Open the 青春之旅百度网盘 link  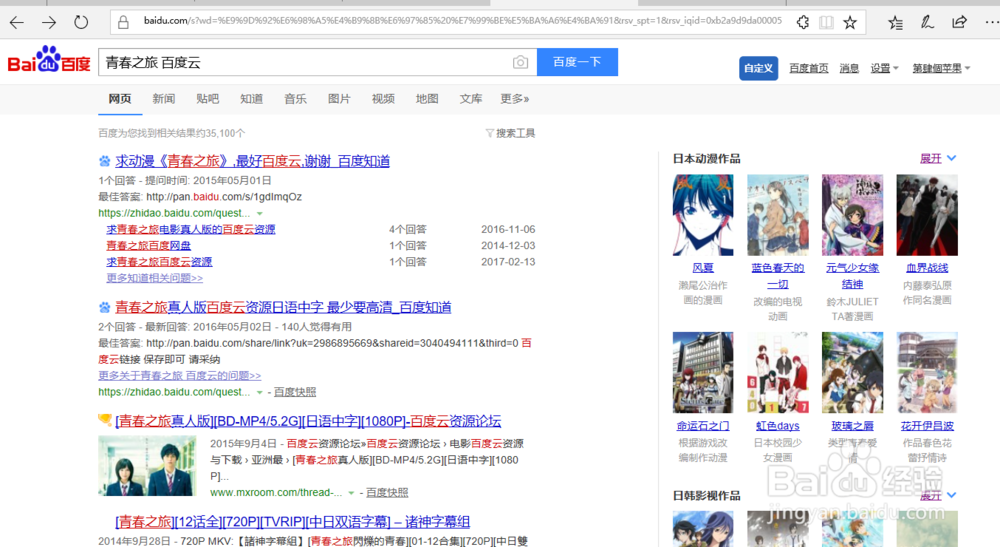click(x=149, y=245)
